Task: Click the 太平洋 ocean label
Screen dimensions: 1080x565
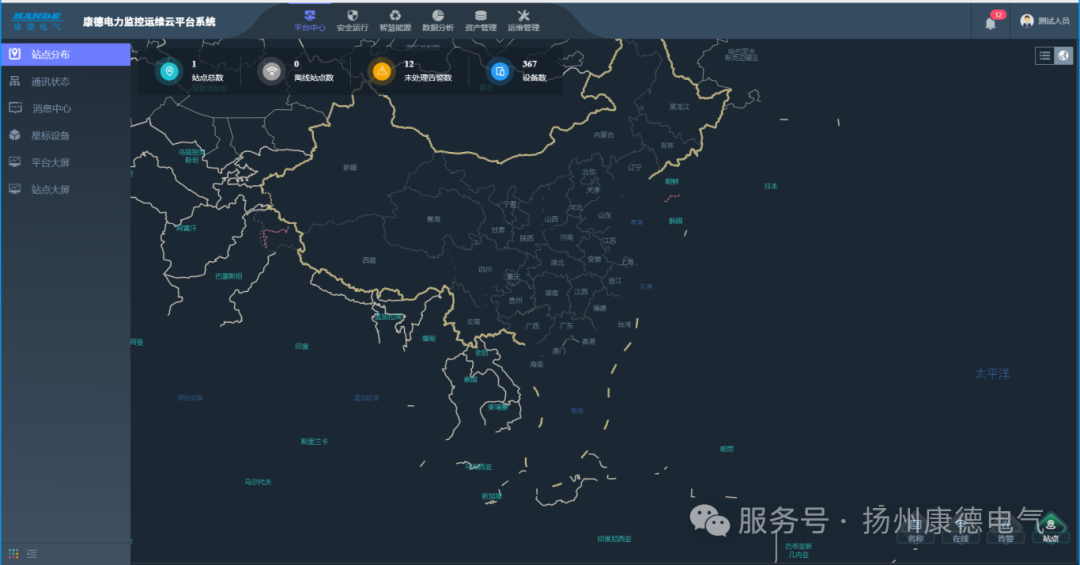Action: 992,373
